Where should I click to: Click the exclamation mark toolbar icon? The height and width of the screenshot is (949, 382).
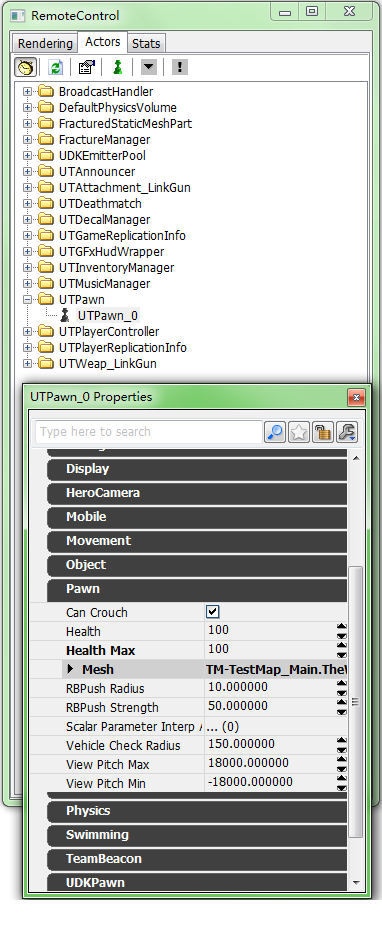pos(180,67)
